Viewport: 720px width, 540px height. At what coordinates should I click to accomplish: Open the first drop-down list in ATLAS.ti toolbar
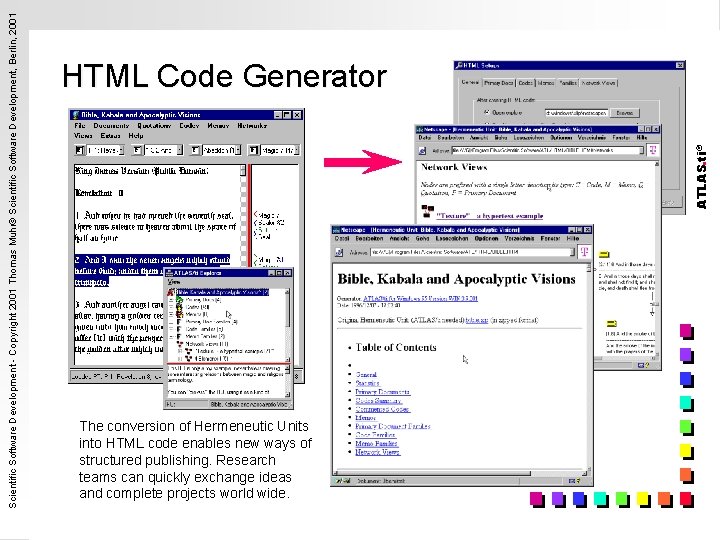point(105,150)
